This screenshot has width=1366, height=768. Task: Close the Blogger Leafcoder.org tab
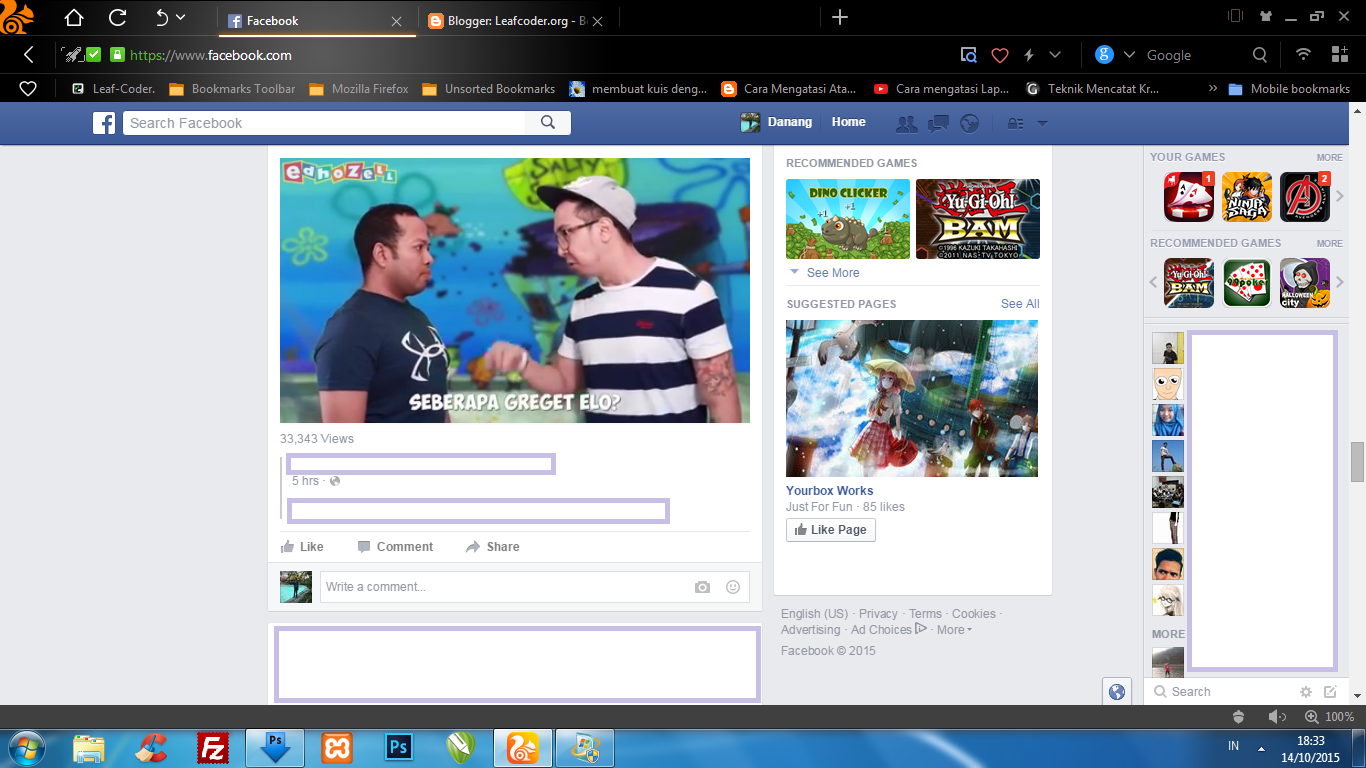coord(598,21)
